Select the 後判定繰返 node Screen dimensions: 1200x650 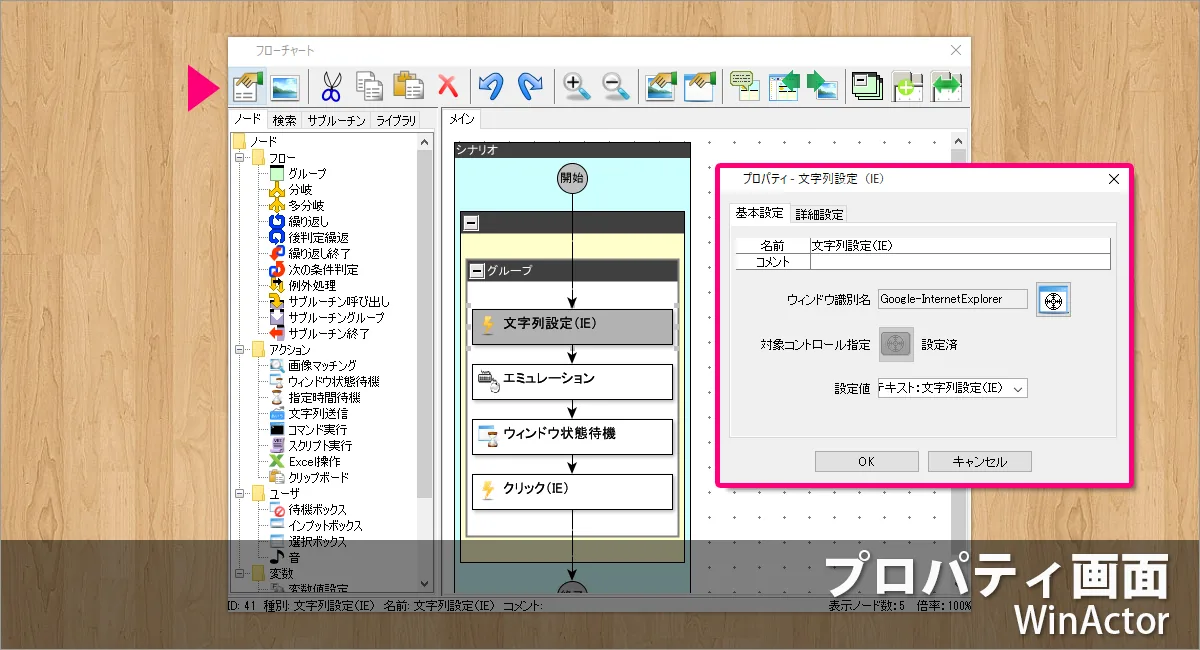coord(318,238)
